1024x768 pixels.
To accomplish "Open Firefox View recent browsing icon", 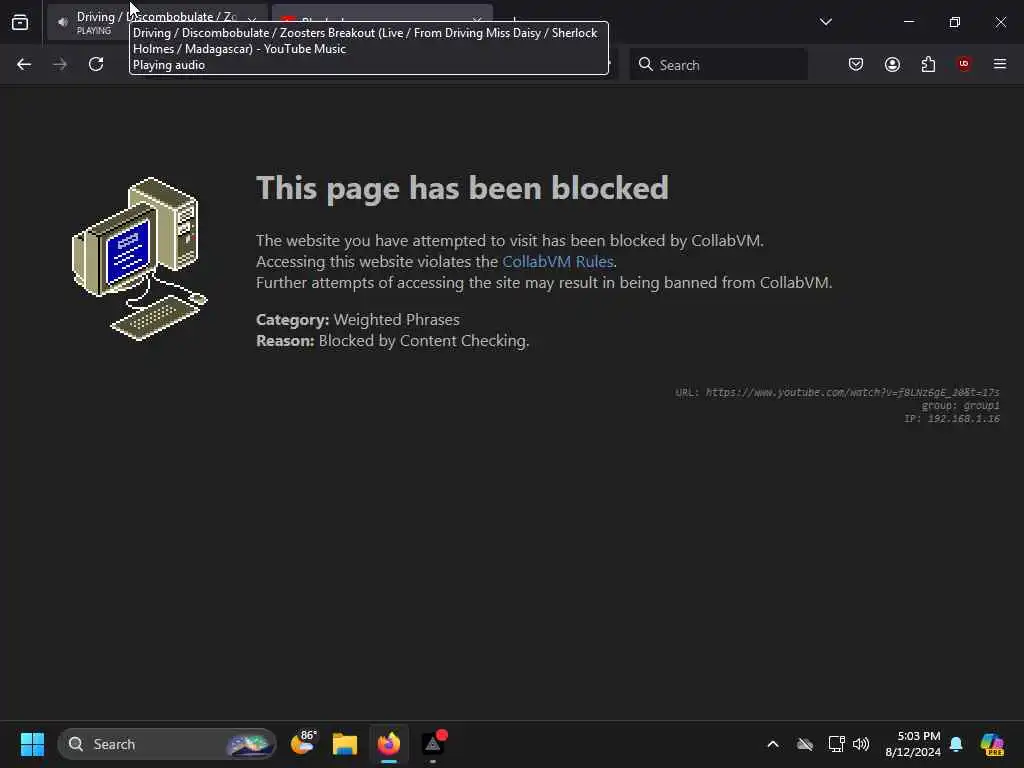I will tap(20, 22).
